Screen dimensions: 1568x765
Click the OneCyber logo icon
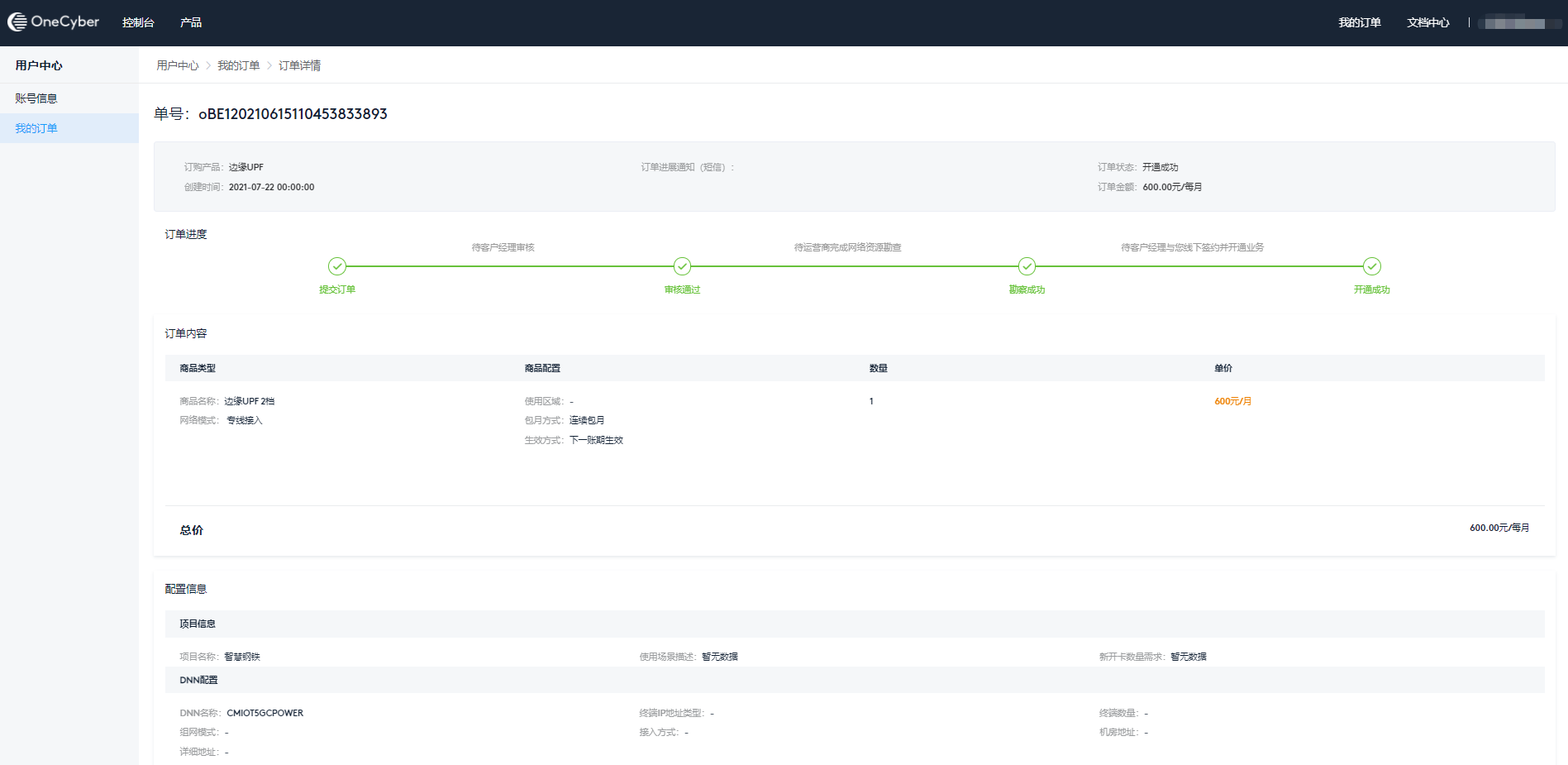coord(17,22)
